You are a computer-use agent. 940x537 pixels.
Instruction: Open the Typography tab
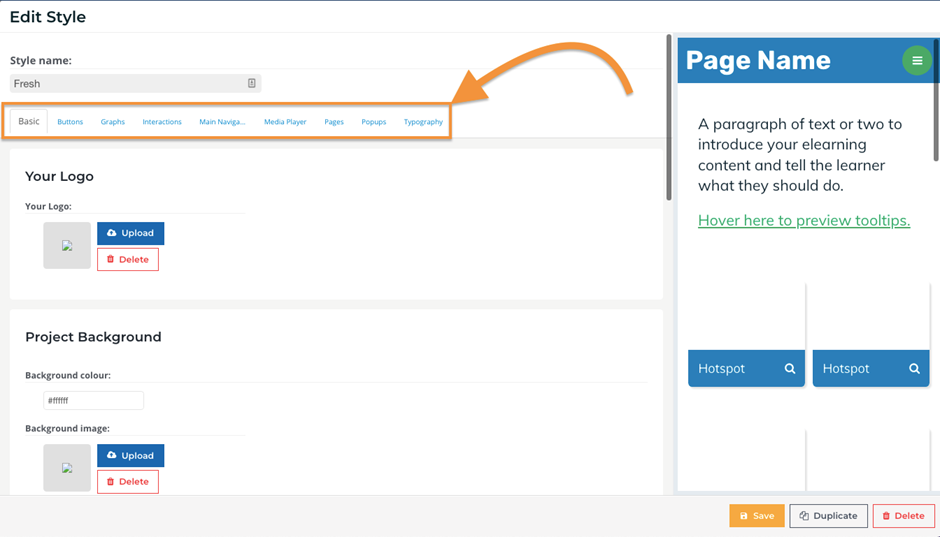[x=423, y=122]
